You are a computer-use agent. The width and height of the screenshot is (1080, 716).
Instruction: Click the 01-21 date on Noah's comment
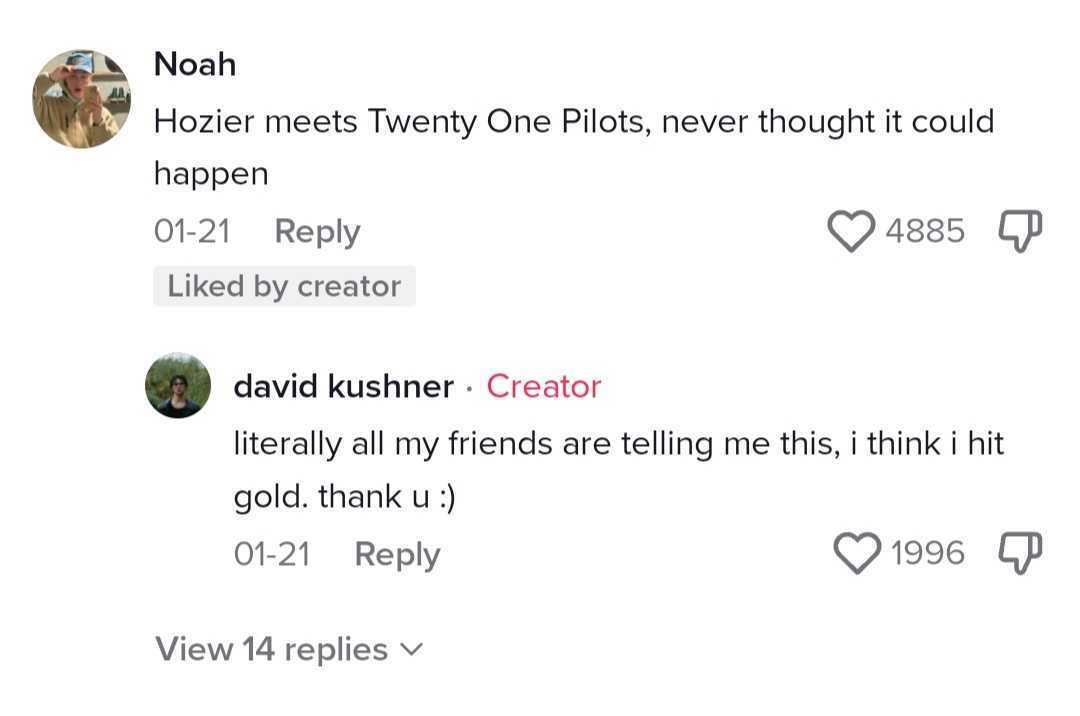(192, 231)
